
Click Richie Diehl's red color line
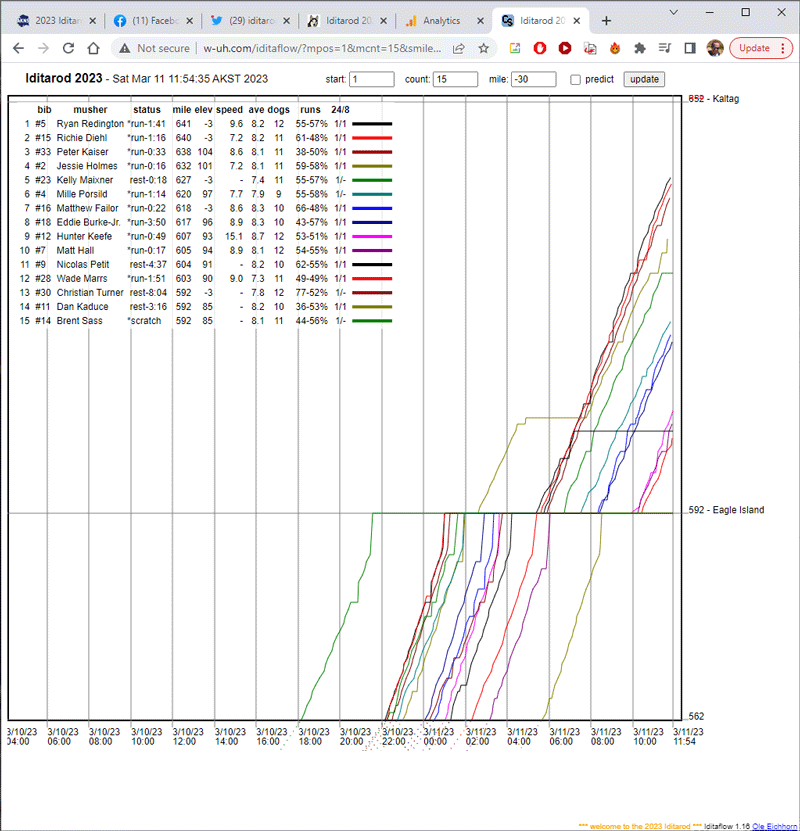coord(372,138)
